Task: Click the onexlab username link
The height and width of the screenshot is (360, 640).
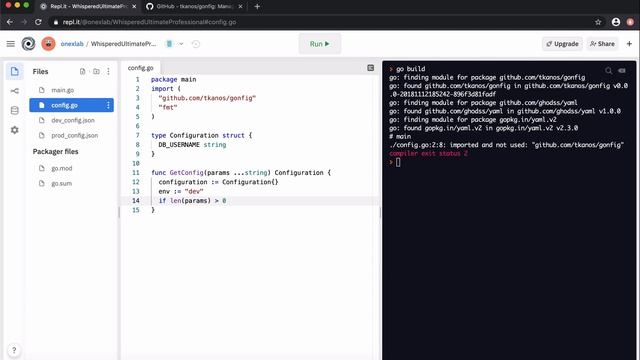Action: point(72,44)
